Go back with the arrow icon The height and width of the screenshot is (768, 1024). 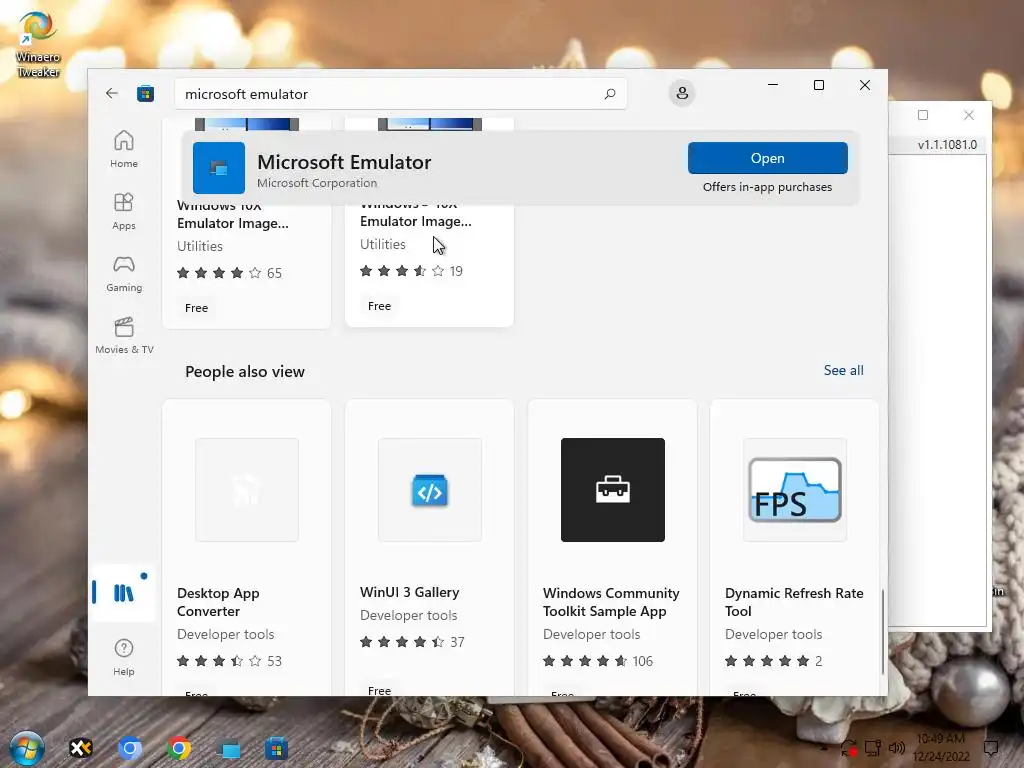click(x=112, y=93)
